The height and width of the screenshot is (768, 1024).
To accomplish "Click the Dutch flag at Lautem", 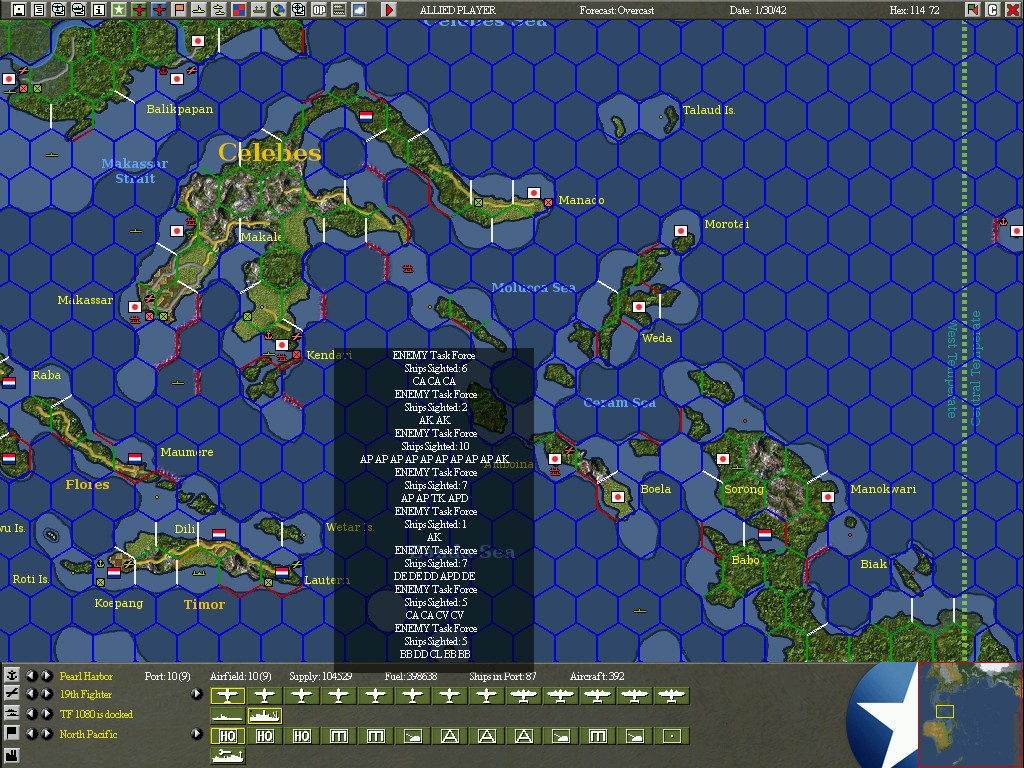I will tap(281, 572).
